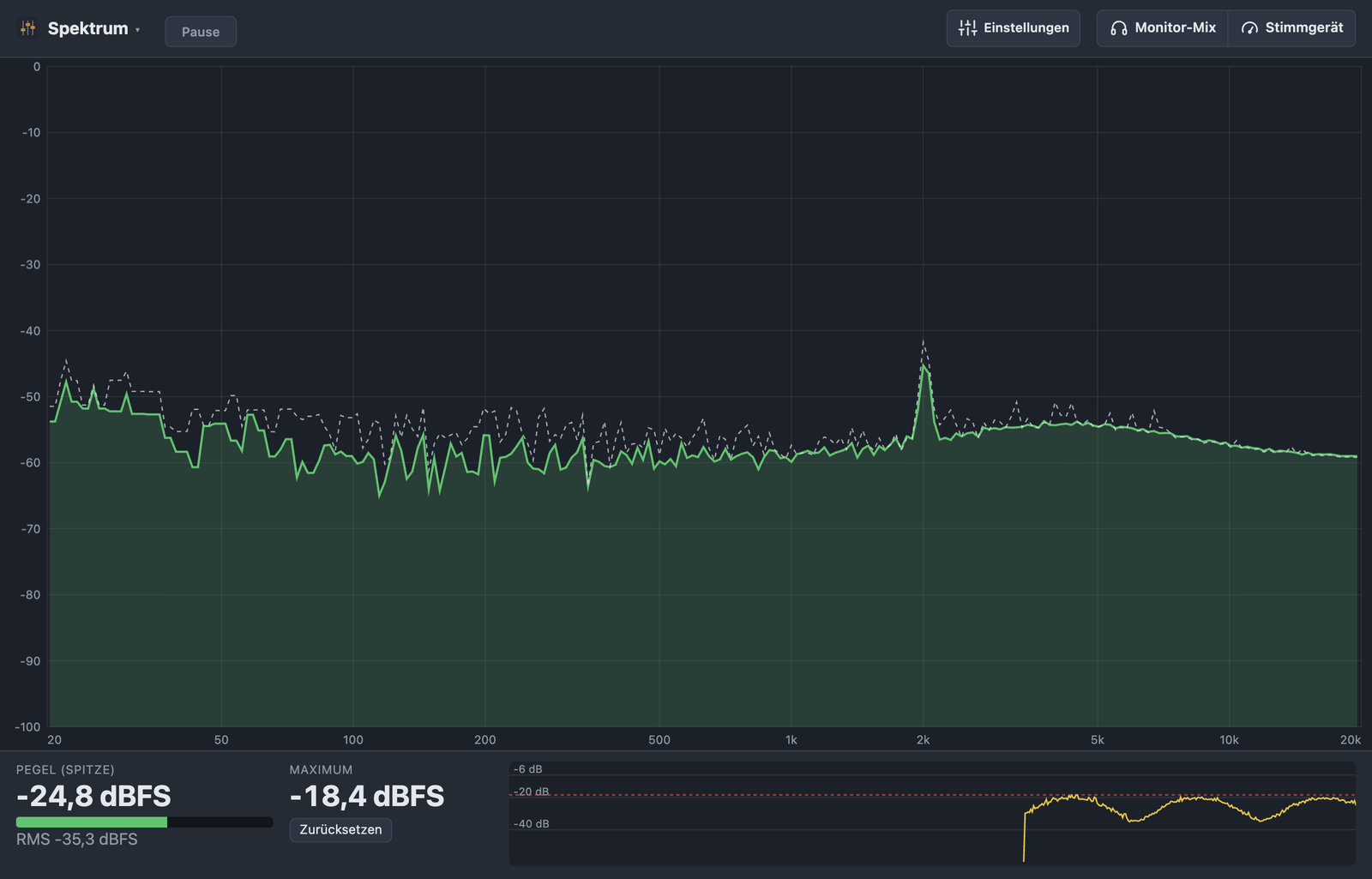
Task: Click the MAXIMUM label
Action: coord(321,770)
